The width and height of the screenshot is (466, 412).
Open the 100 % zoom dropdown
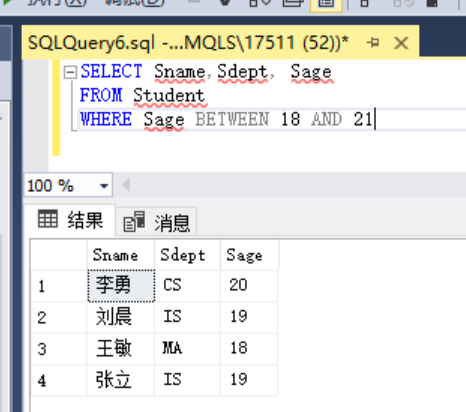[x=104, y=186]
